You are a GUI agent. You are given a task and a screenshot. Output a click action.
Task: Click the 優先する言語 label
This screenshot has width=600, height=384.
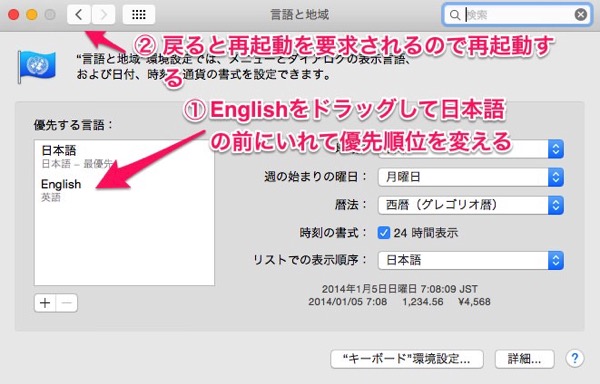73,125
